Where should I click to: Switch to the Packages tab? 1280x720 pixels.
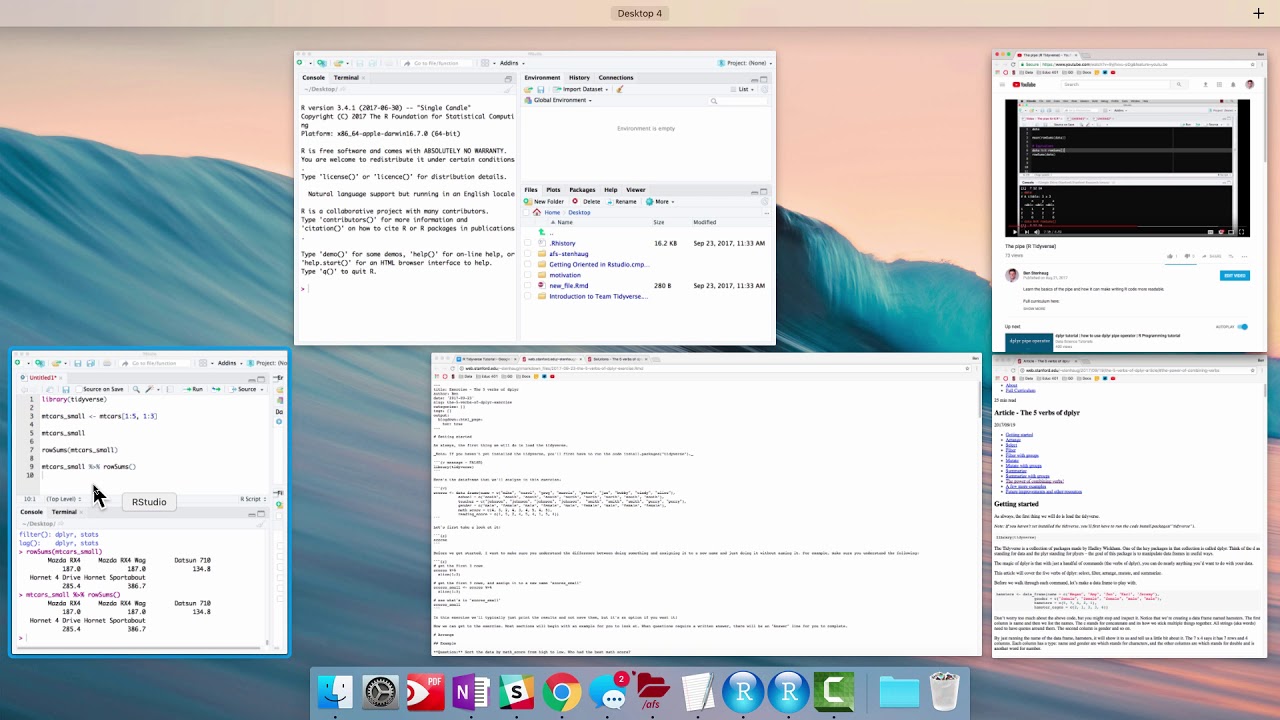pos(582,189)
